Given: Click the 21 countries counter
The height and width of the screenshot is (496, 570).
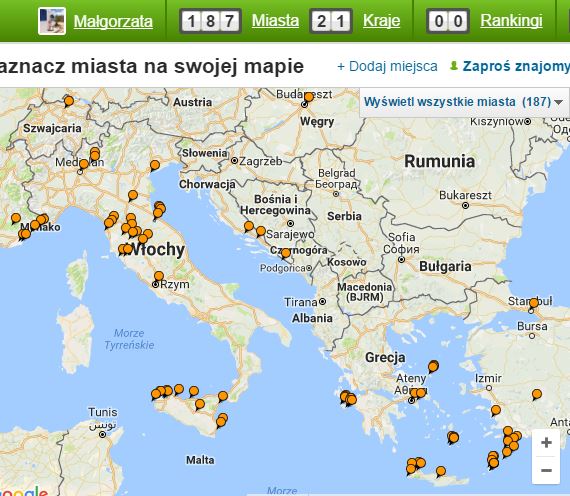Looking at the screenshot, I should coord(331,21).
